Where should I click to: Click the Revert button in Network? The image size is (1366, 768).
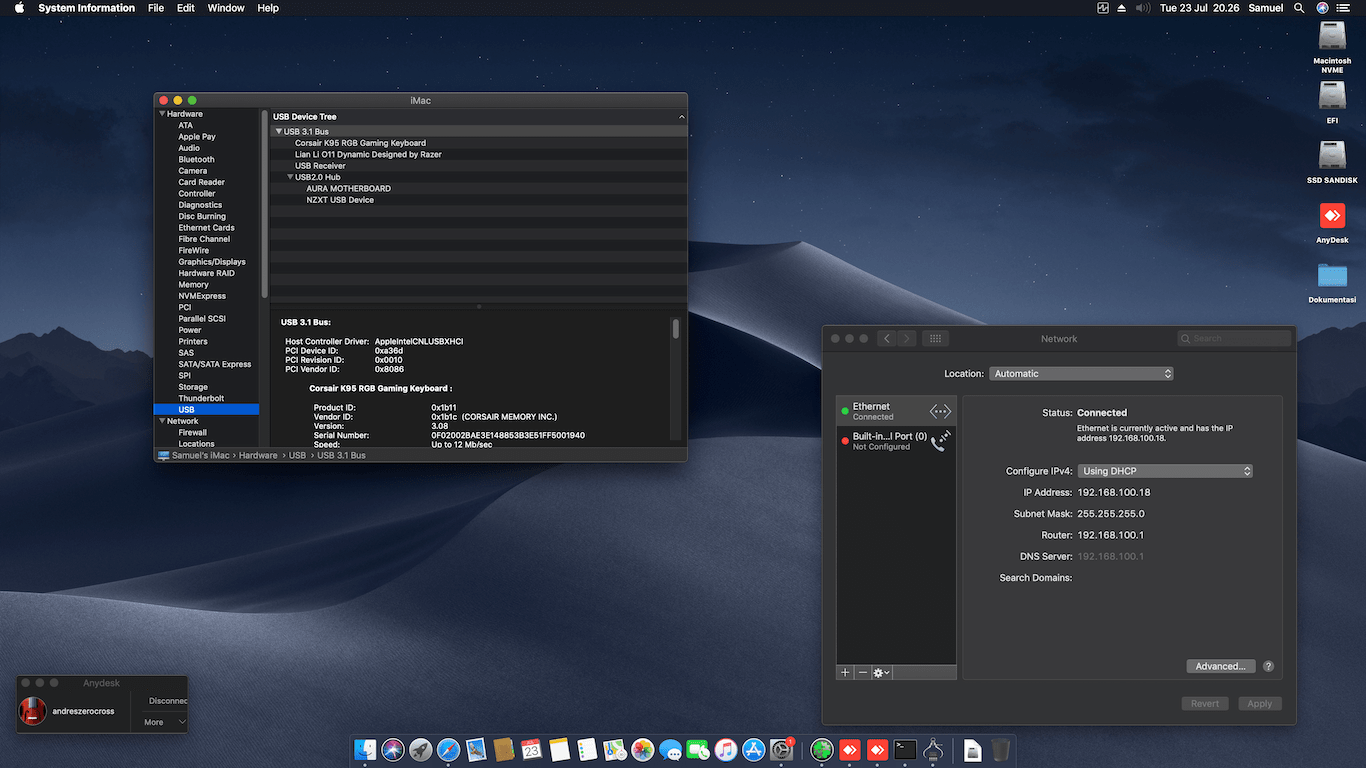tap(1205, 704)
